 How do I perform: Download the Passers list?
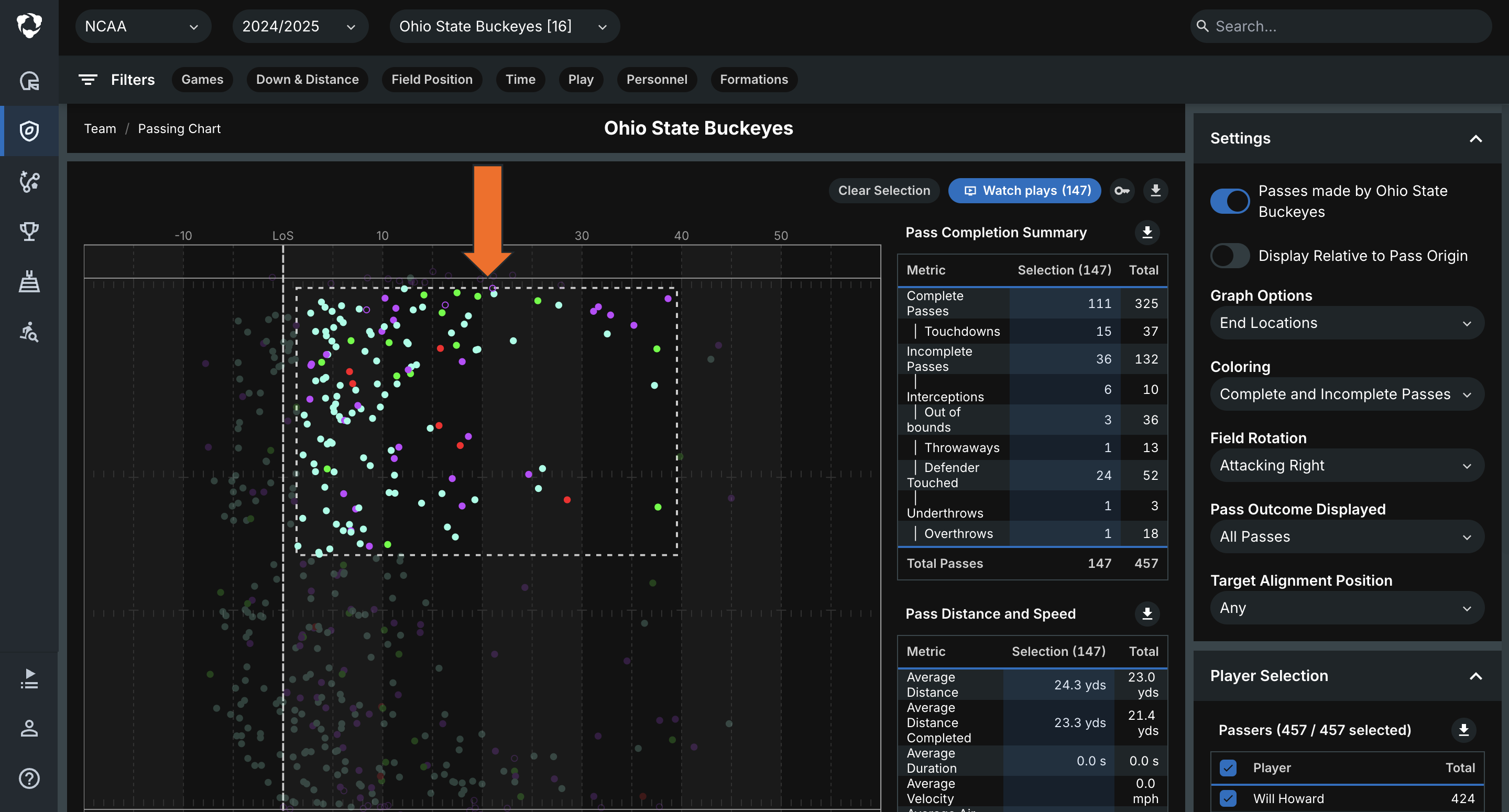(1463, 730)
